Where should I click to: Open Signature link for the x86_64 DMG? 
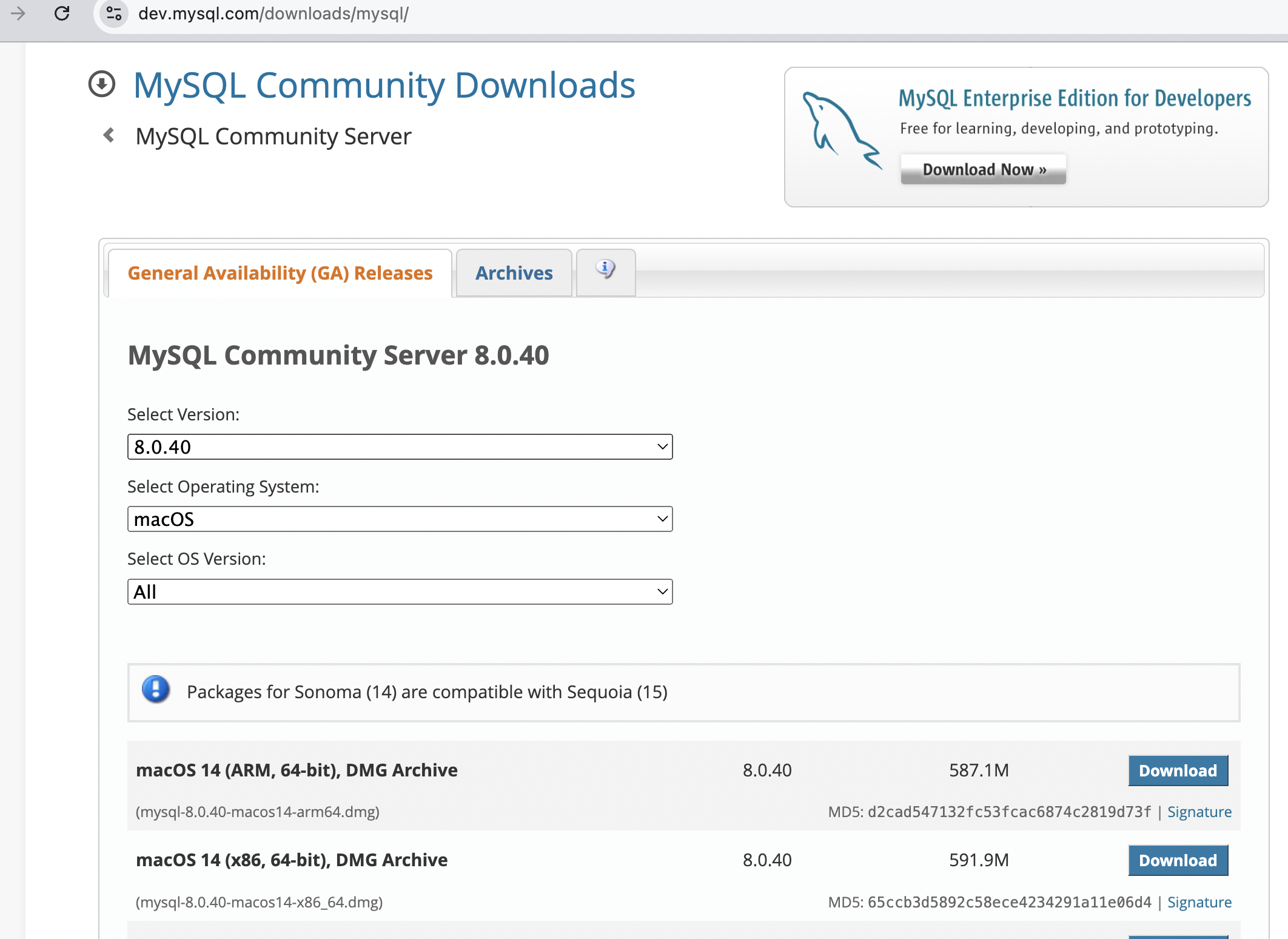[1199, 902]
